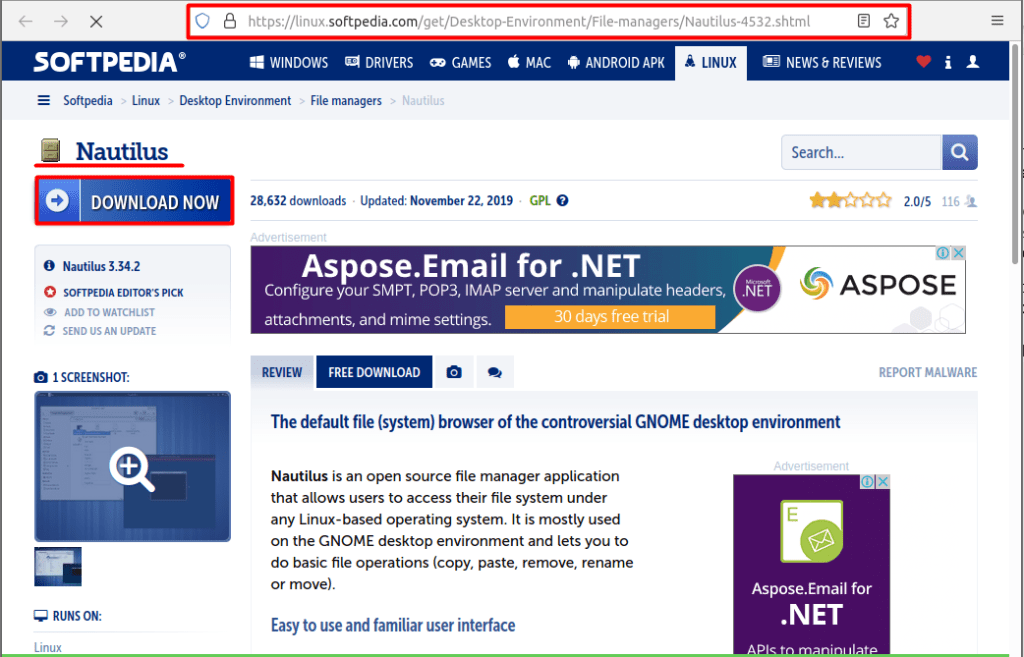Click the 30 days free trial ad button
This screenshot has height=657, width=1024.
pyautogui.click(x=611, y=317)
